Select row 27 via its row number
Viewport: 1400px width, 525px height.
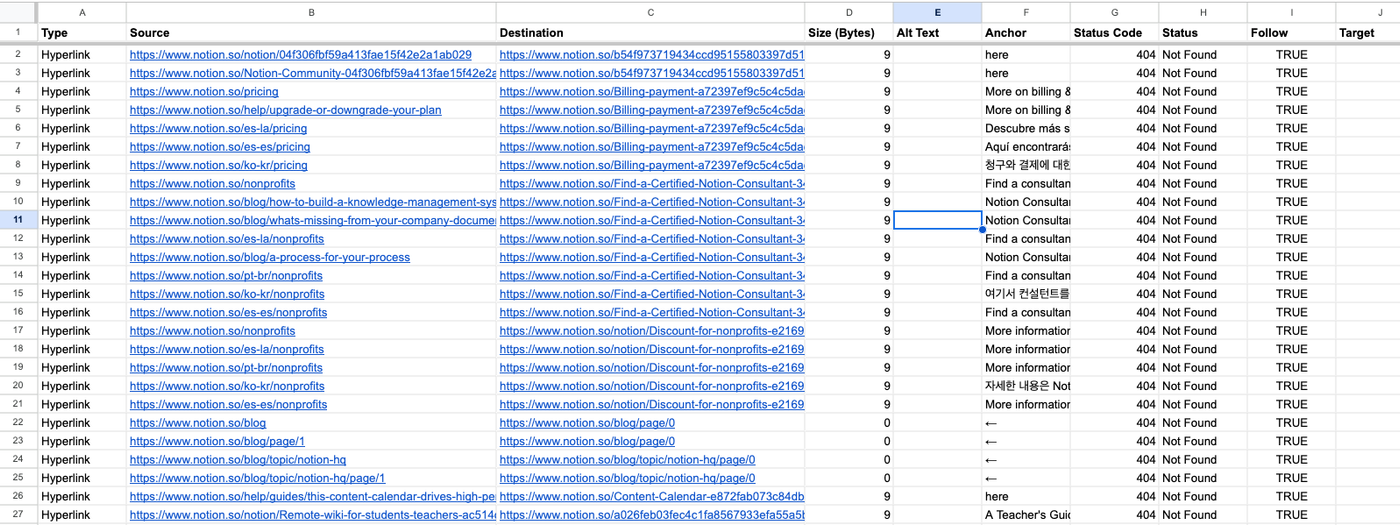click(x=18, y=515)
